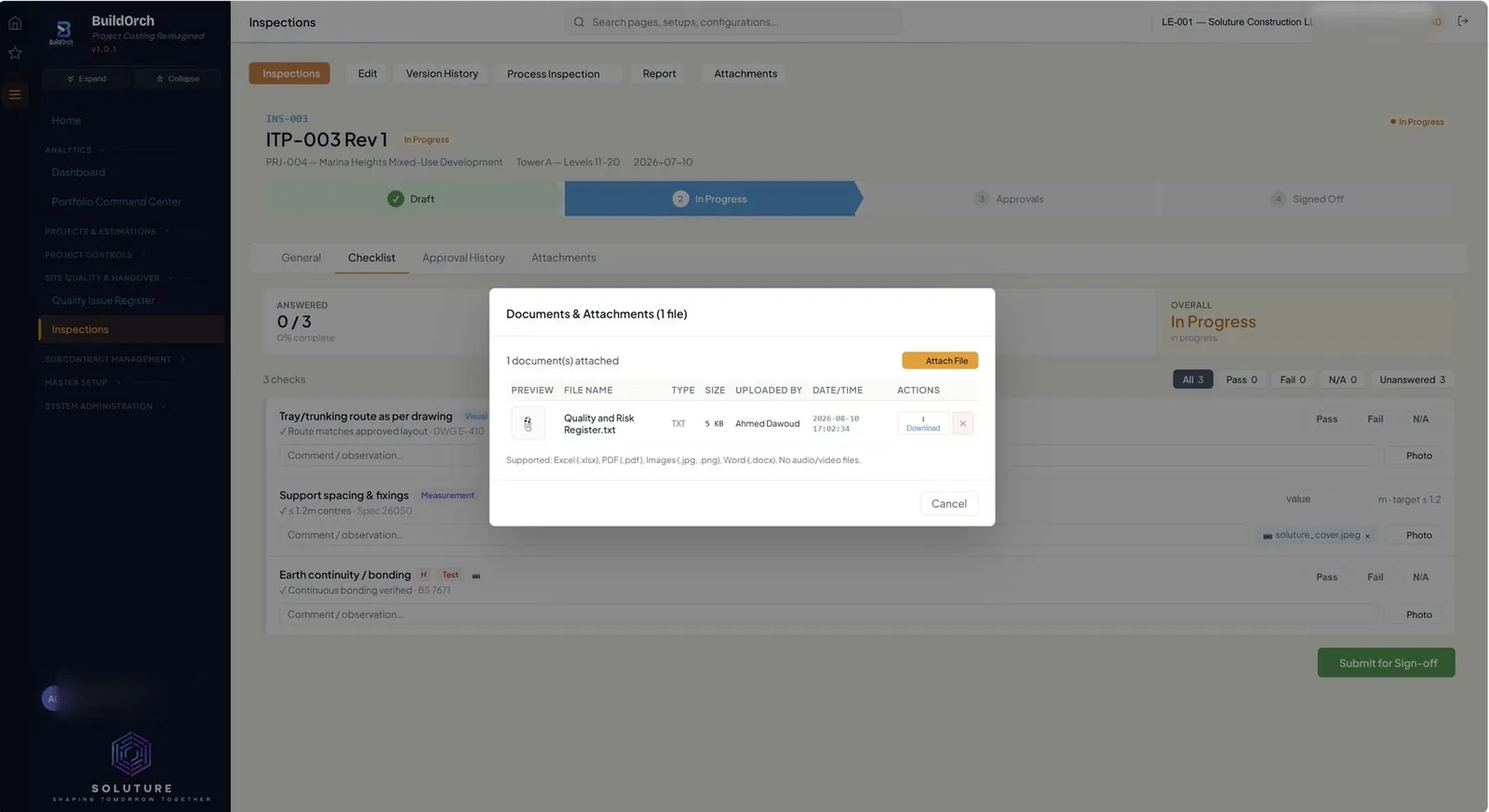The height and width of the screenshot is (812, 1489).
Task: Click the Draft workflow step checkmark icon
Action: 396,199
